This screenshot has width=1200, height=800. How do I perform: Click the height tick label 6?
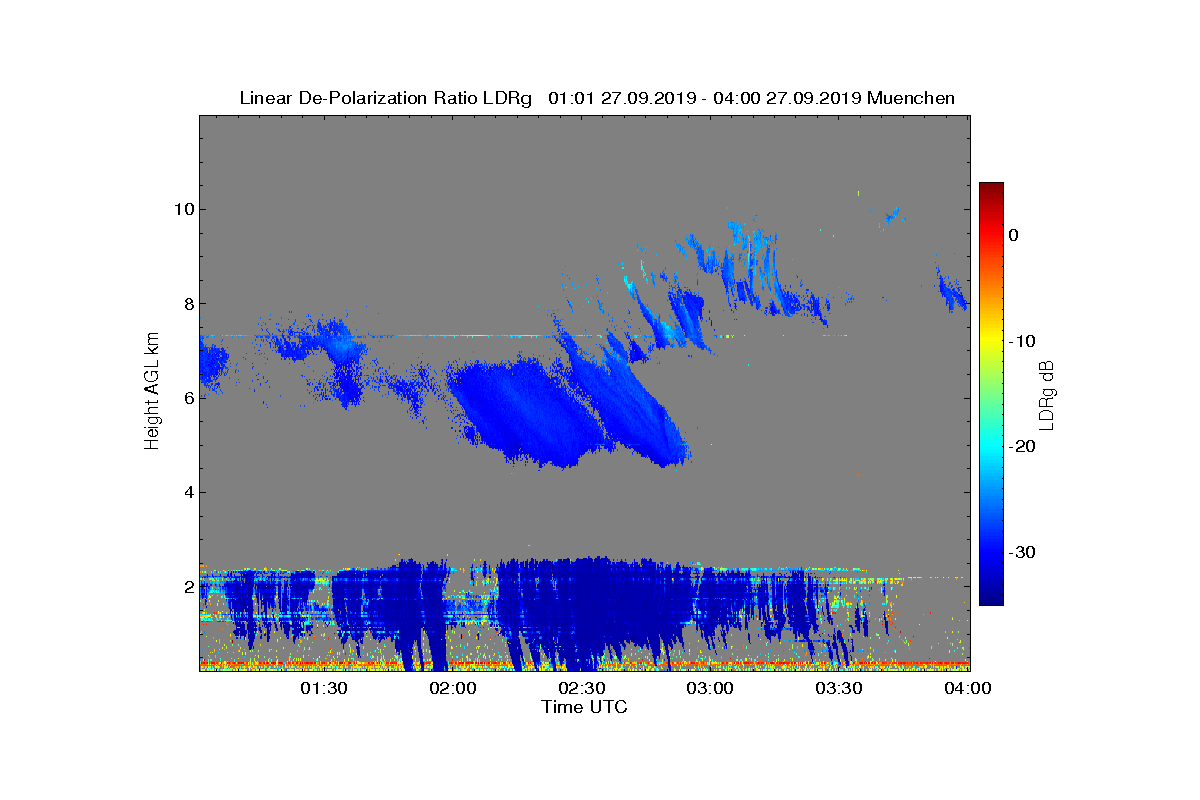click(x=187, y=398)
